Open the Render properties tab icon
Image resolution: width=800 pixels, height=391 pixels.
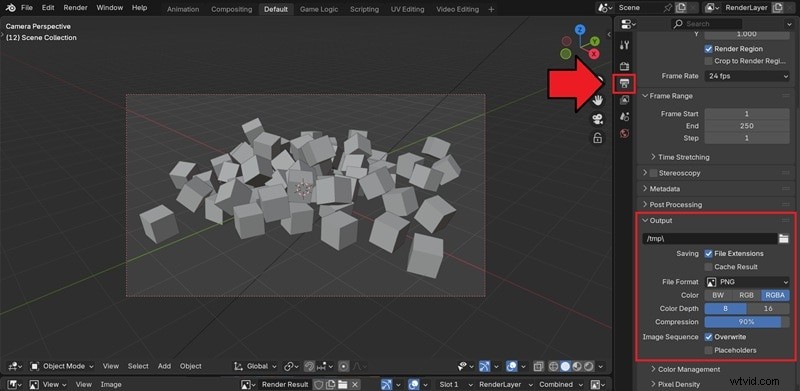tap(624, 66)
